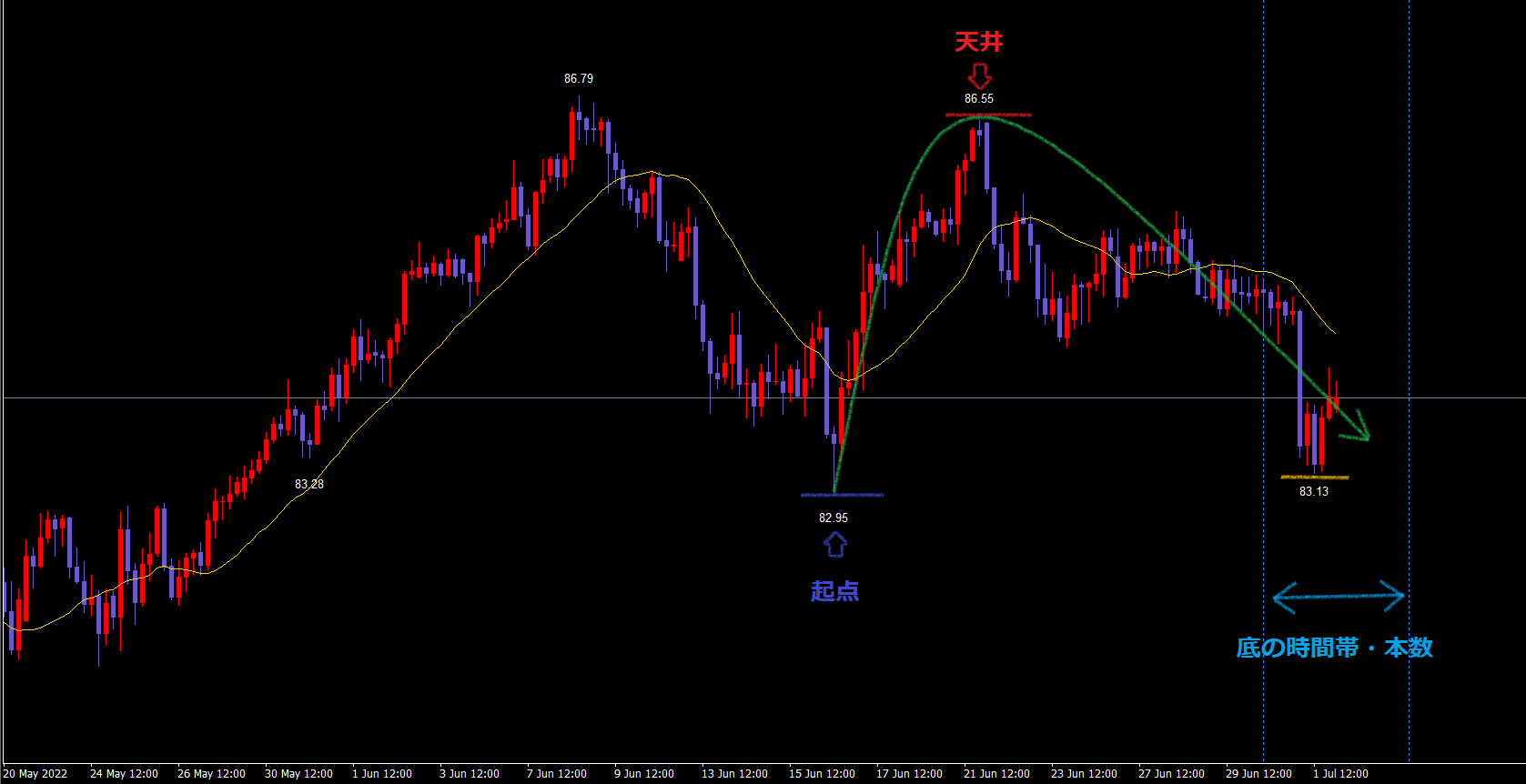The width and height of the screenshot is (1526, 784).
Task: Click the 82.95 low price label
Action: point(834,518)
